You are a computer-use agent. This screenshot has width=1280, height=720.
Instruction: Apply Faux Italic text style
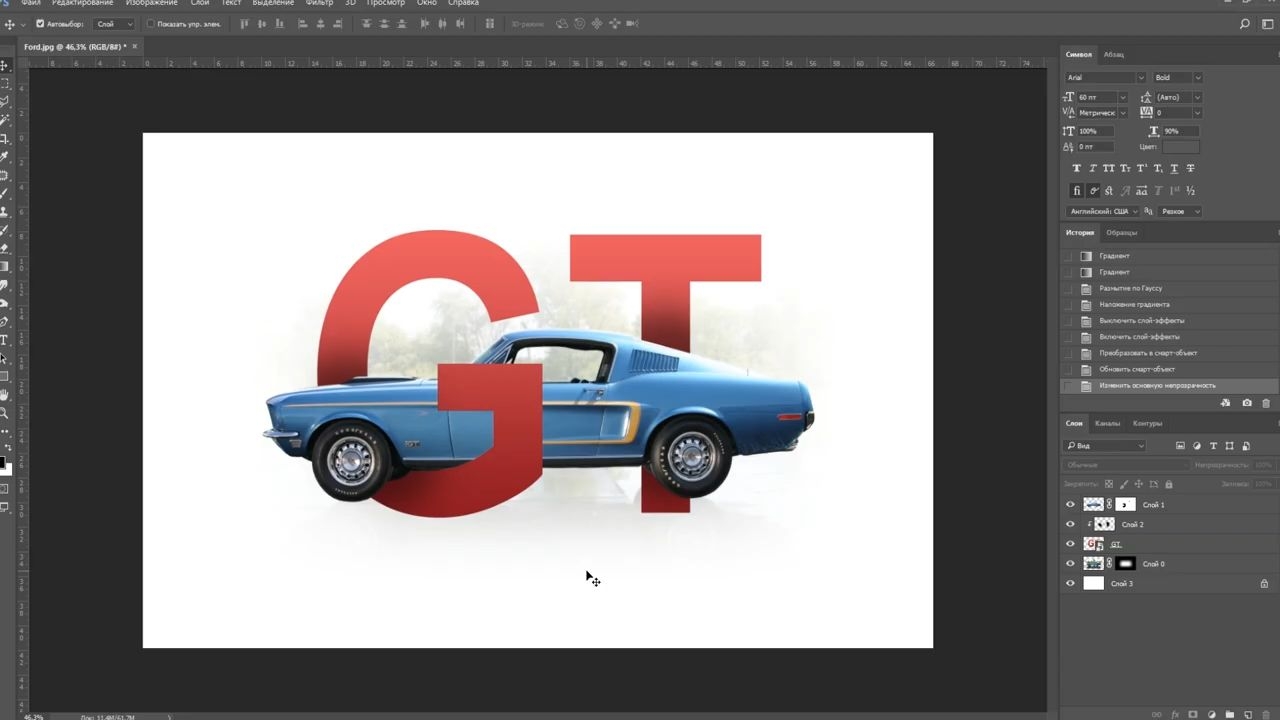coord(1093,168)
